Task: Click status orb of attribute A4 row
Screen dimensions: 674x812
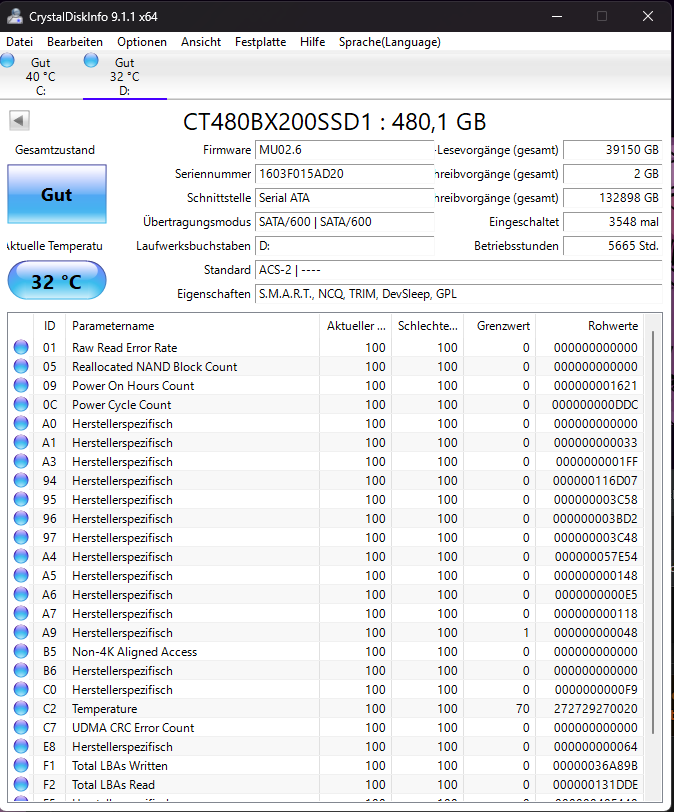Action: click(x=21, y=556)
